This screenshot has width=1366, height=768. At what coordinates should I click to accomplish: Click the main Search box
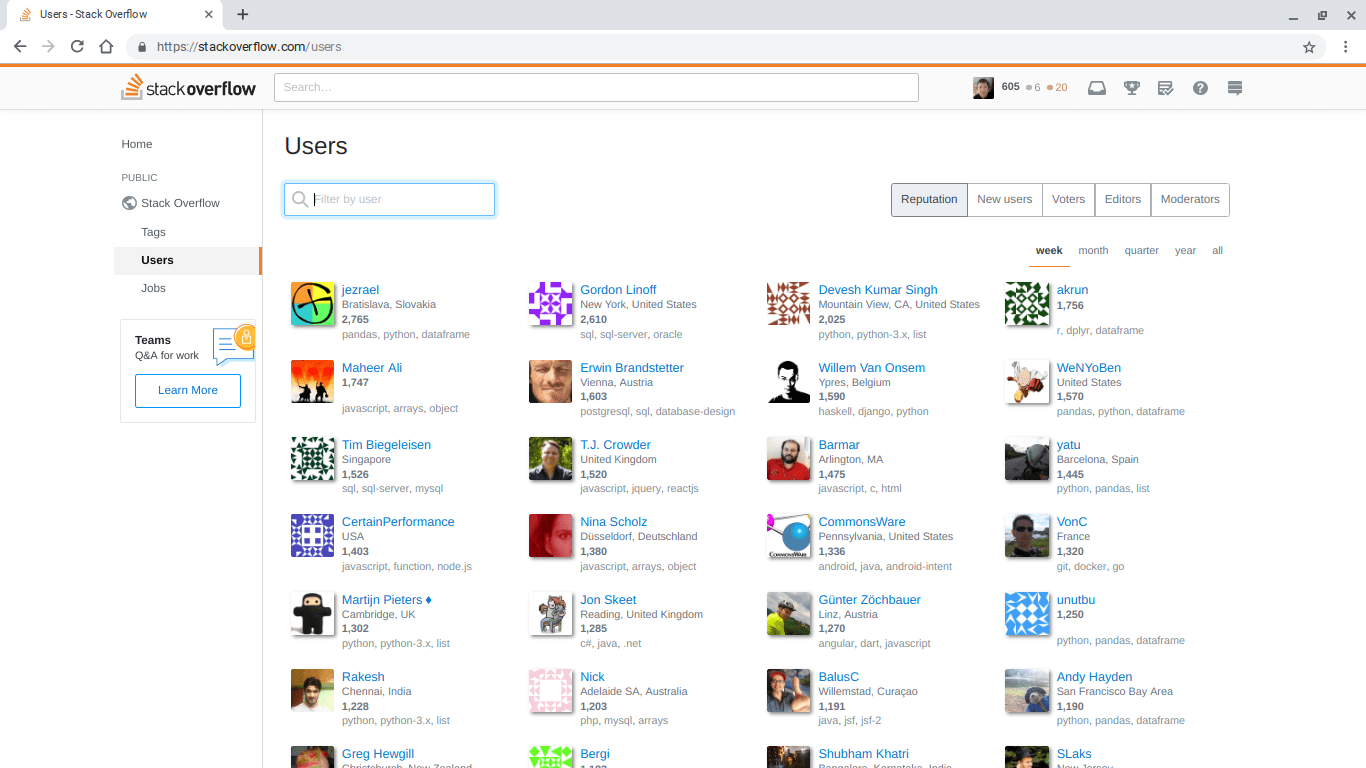(x=596, y=87)
